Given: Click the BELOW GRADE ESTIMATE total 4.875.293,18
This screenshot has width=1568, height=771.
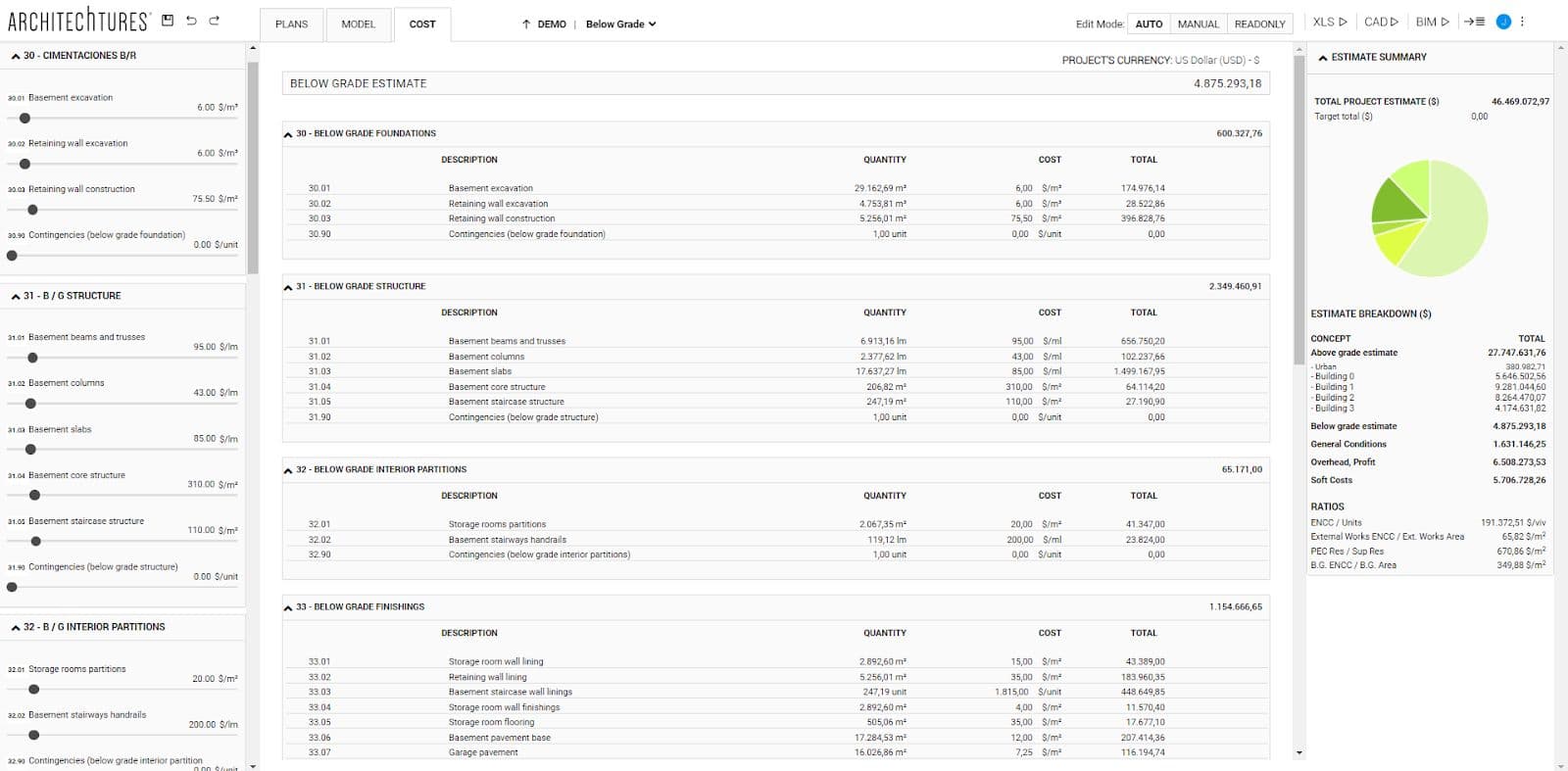Looking at the screenshot, I should [x=1227, y=83].
